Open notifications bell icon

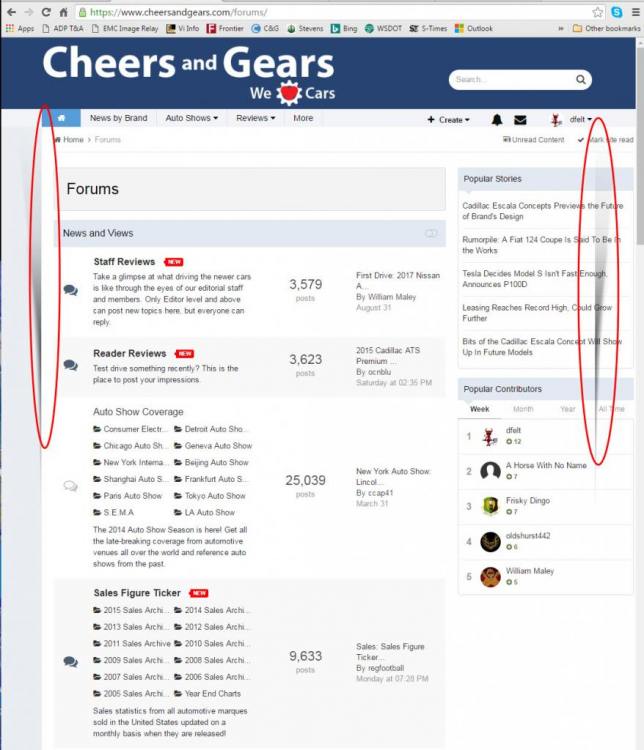coord(497,120)
